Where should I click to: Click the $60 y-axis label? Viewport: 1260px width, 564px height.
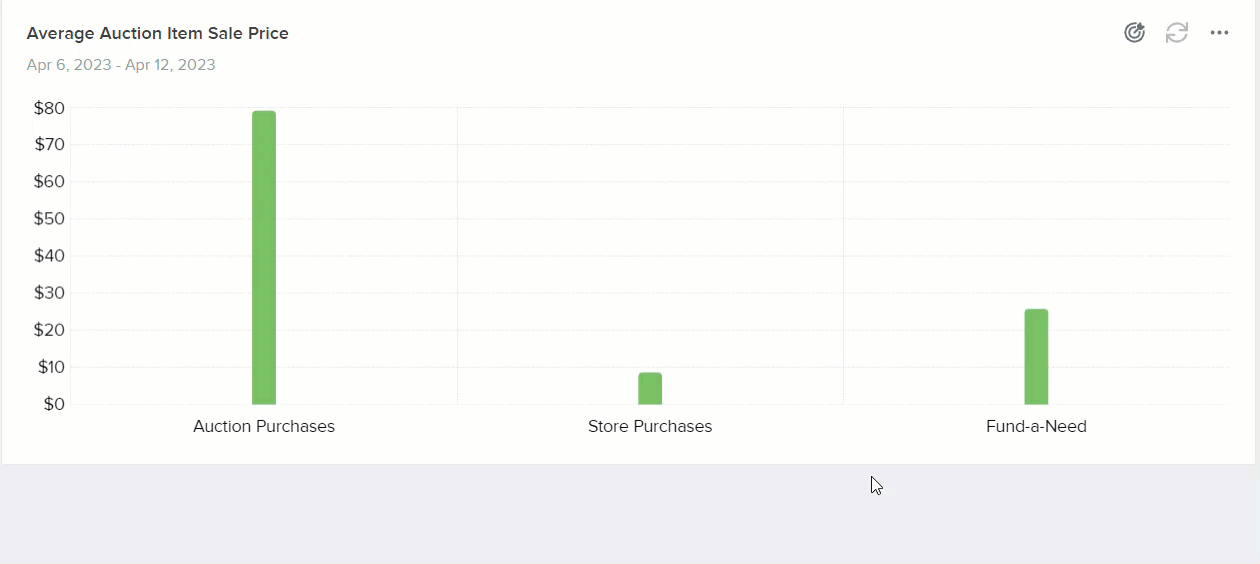(x=49, y=182)
